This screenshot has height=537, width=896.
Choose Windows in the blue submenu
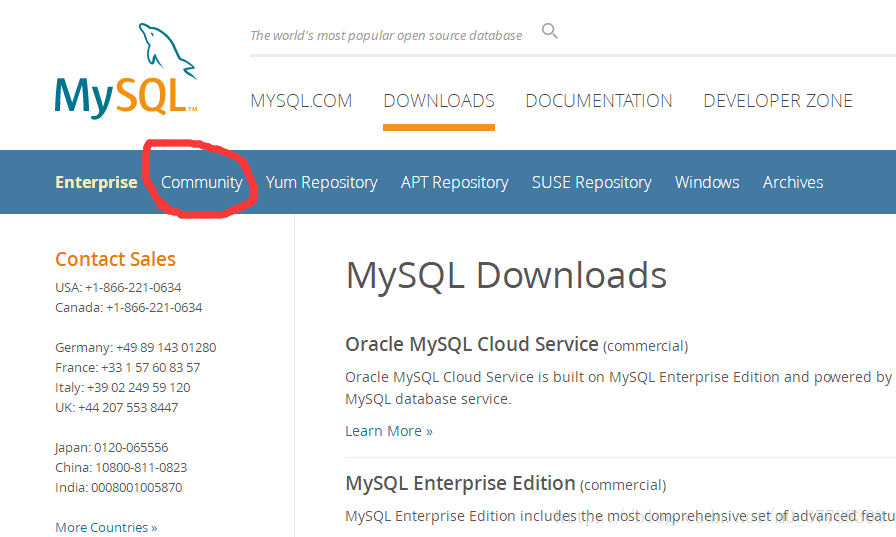coord(707,182)
